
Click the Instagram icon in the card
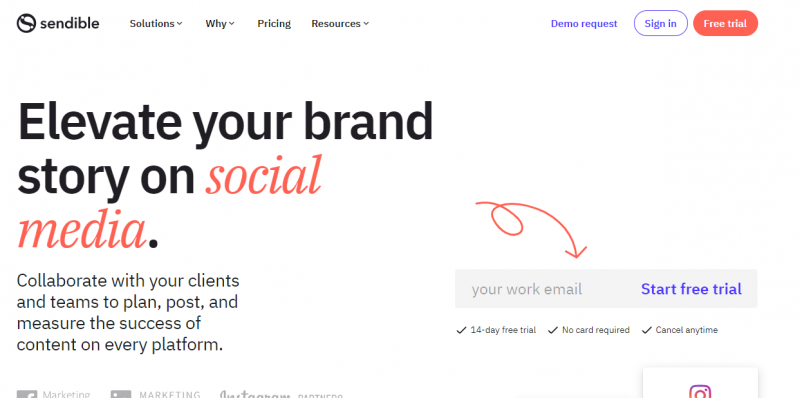click(x=700, y=391)
